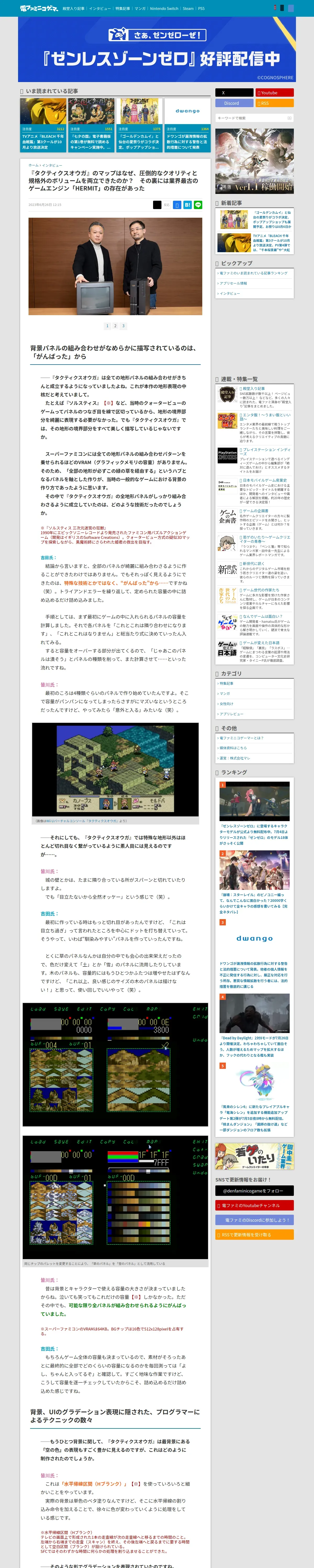Click 電ファミのYoutubeチャンネル button

click(254, 1205)
